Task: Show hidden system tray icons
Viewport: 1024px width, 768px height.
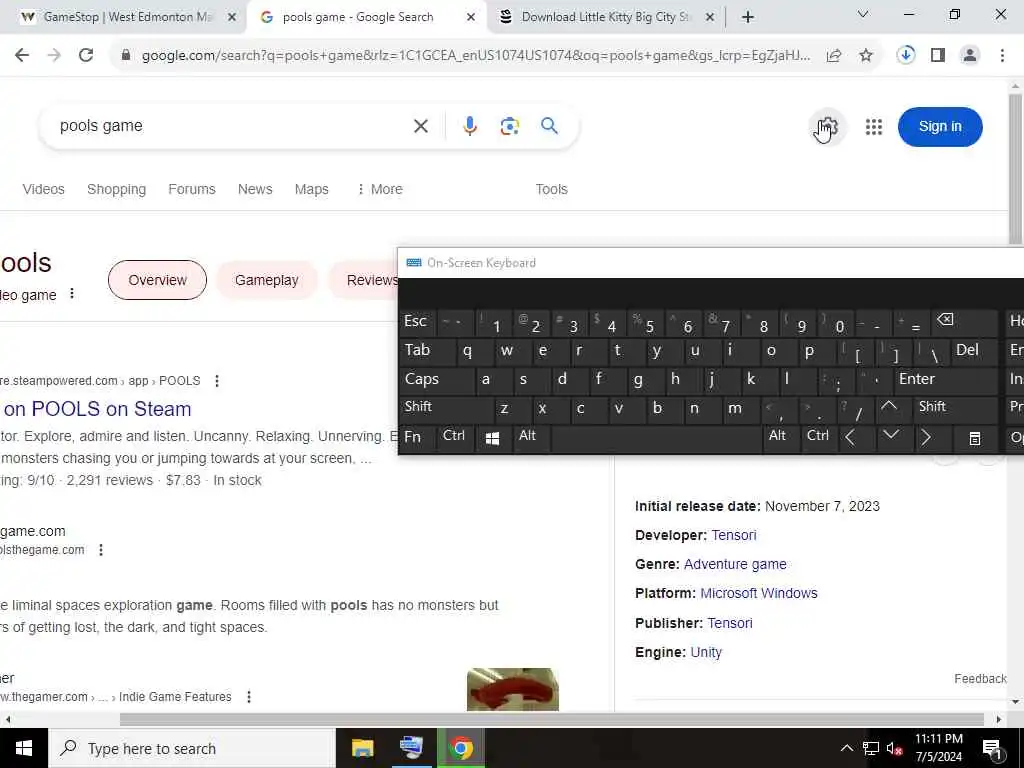Action: pos(846,748)
